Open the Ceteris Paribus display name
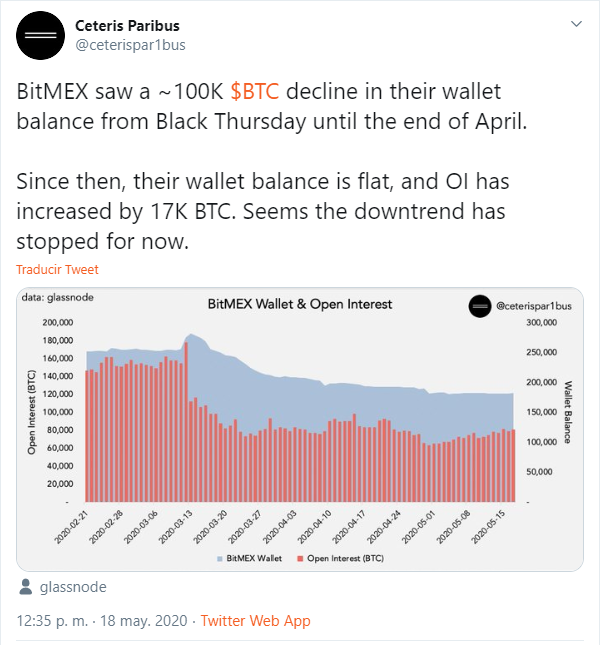The height and width of the screenshot is (645, 602). (x=127, y=26)
